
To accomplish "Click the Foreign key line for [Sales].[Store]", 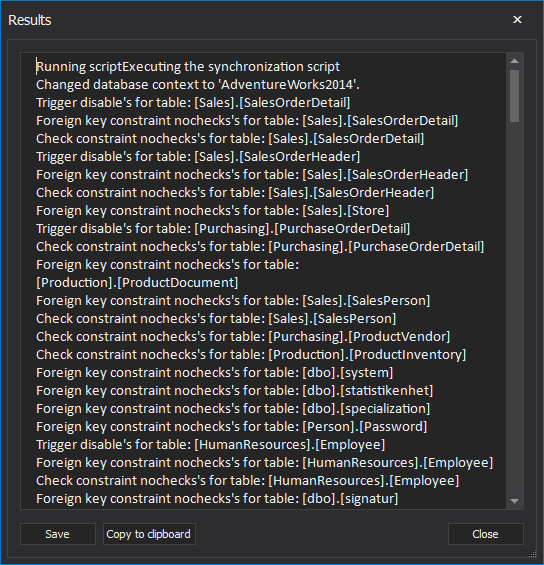I will coord(213,210).
